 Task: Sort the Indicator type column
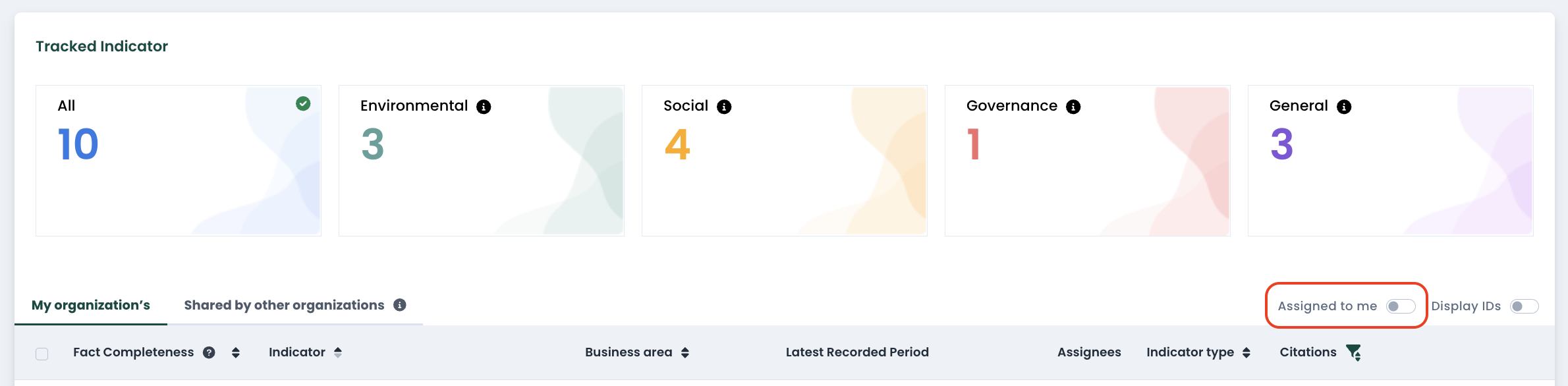pyautogui.click(x=1246, y=352)
